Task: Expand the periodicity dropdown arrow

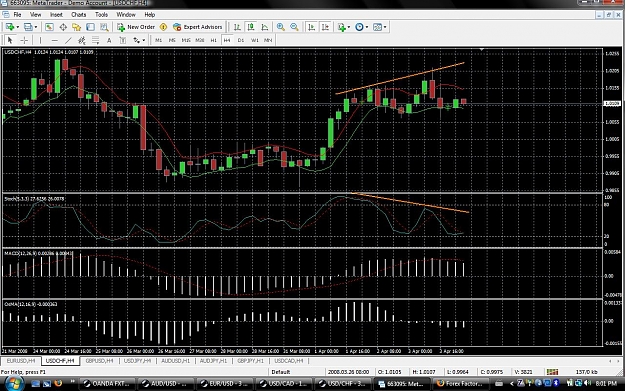Action: pos(367,27)
